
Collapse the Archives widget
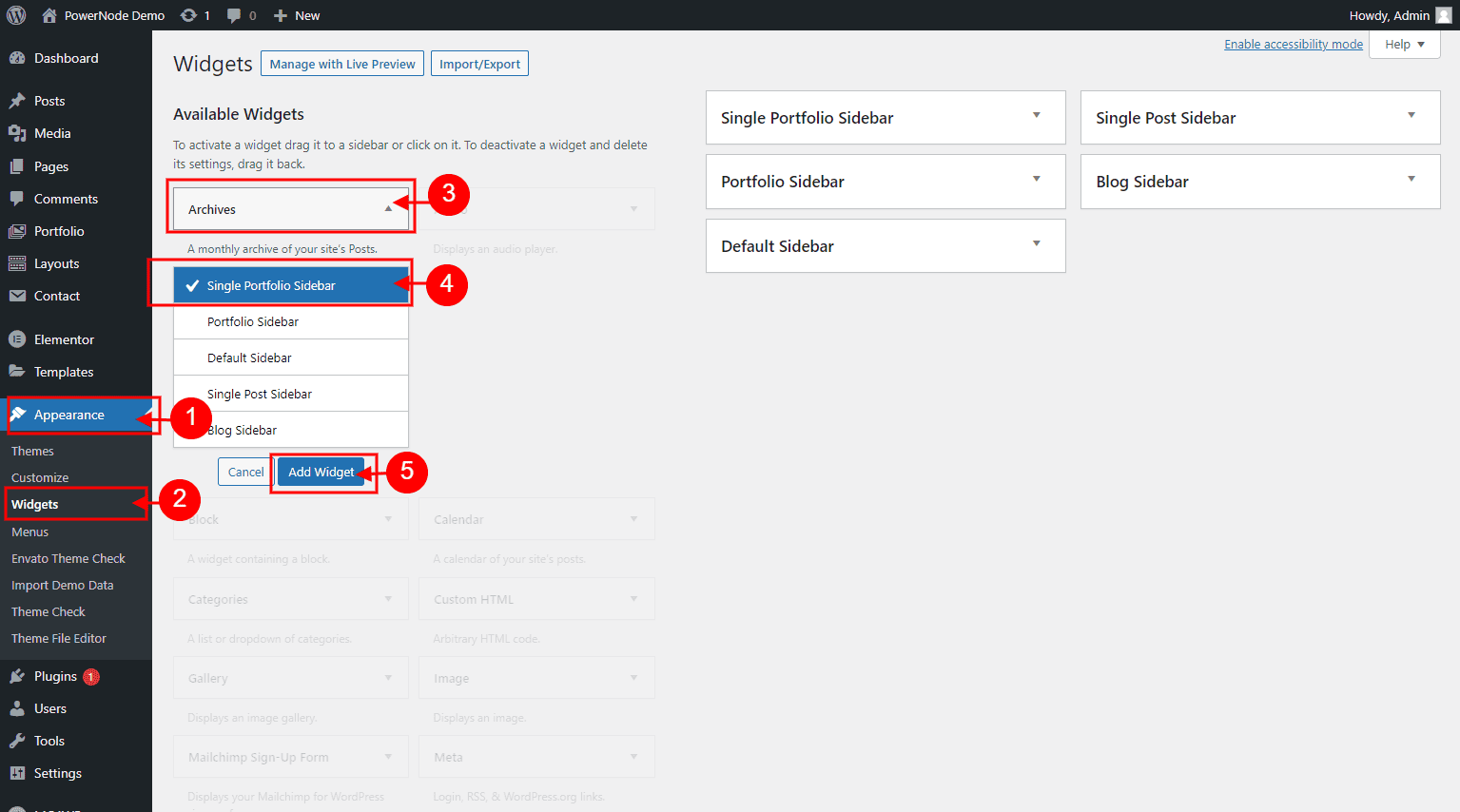click(387, 209)
